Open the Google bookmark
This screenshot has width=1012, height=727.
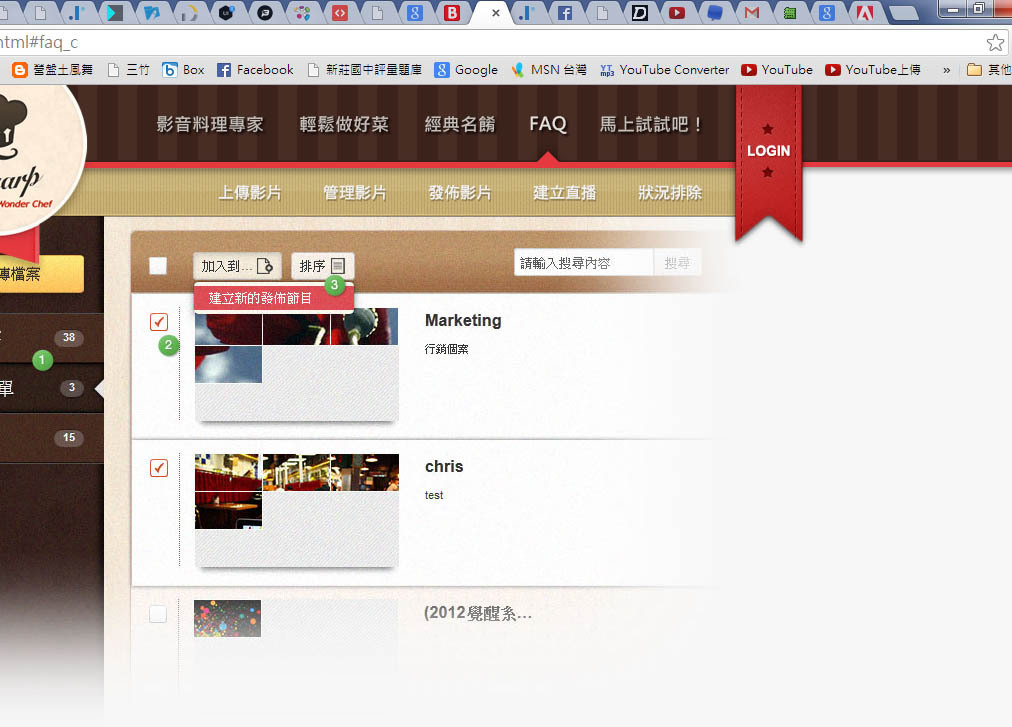coord(466,70)
